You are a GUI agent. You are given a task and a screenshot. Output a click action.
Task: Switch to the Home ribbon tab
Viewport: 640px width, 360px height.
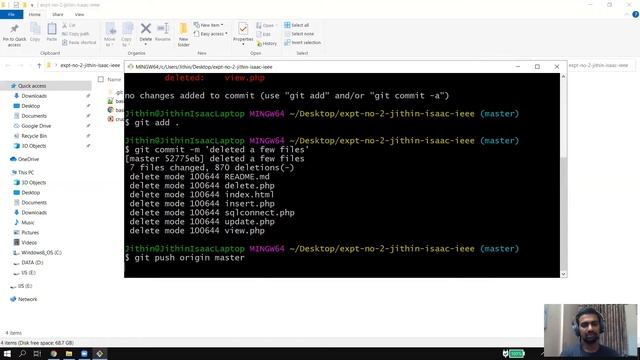click(35, 15)
